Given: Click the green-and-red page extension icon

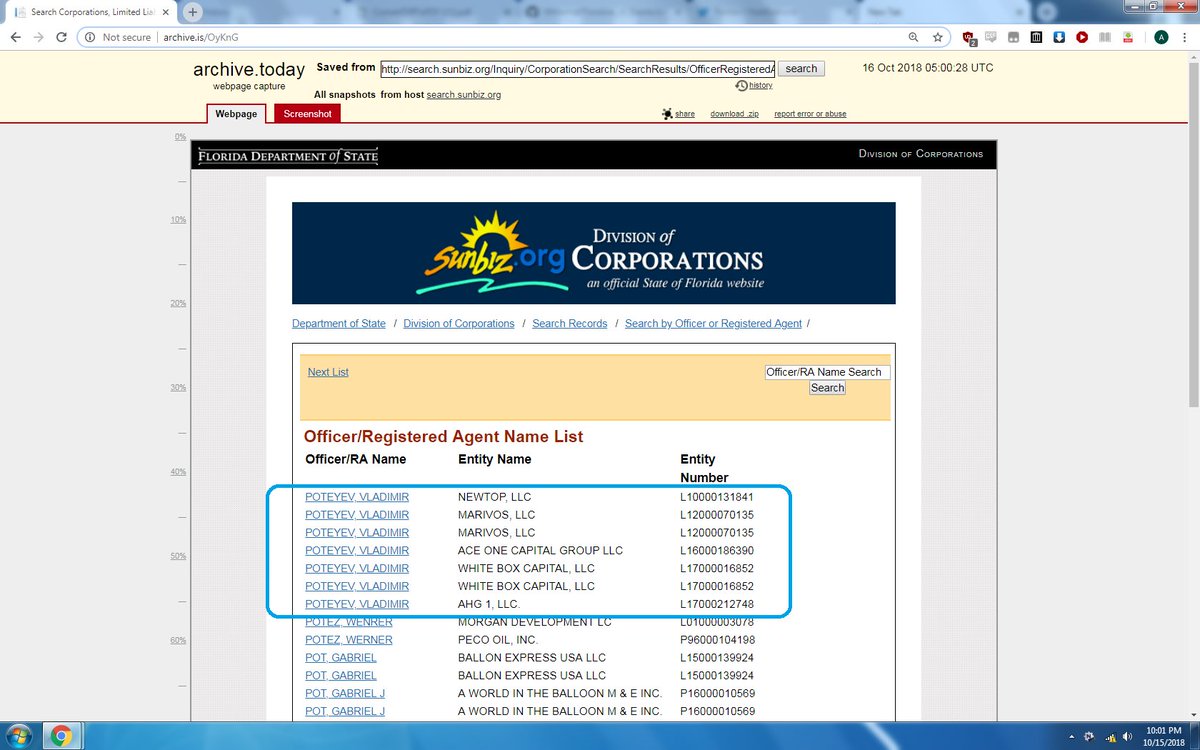Looking at the screenshot, I should 1127,37.
